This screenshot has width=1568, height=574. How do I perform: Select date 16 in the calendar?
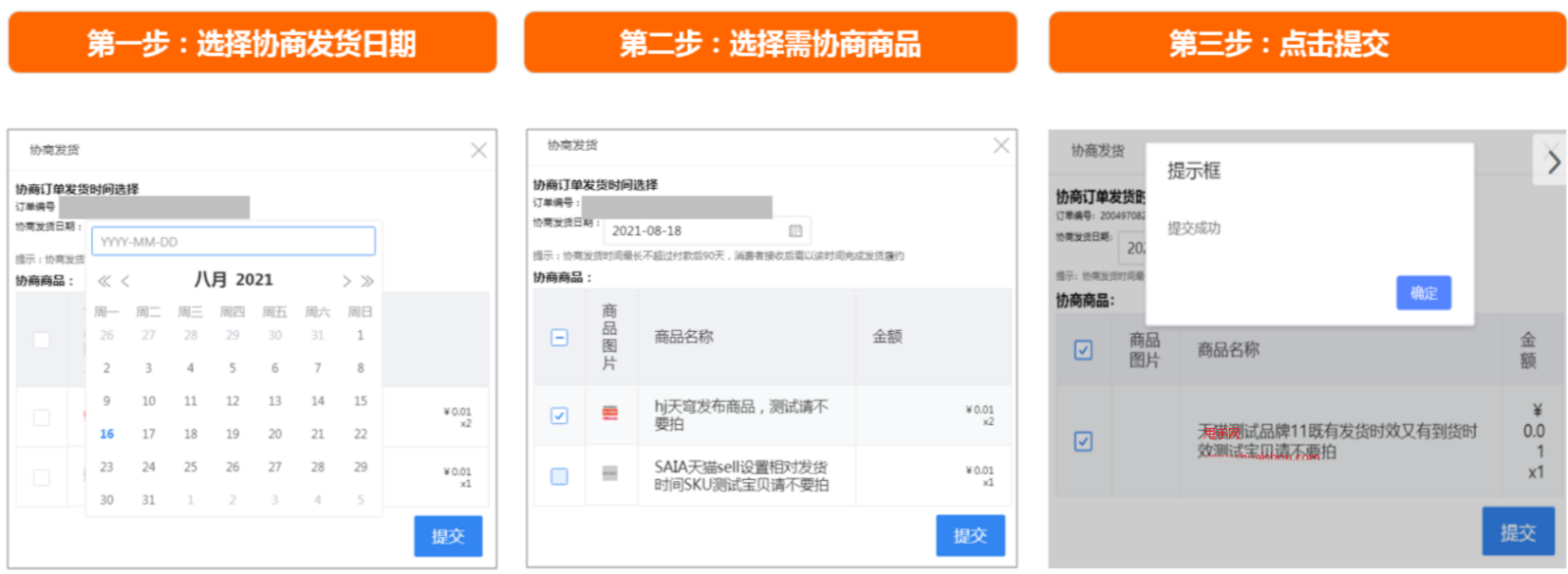click(107, 434)
